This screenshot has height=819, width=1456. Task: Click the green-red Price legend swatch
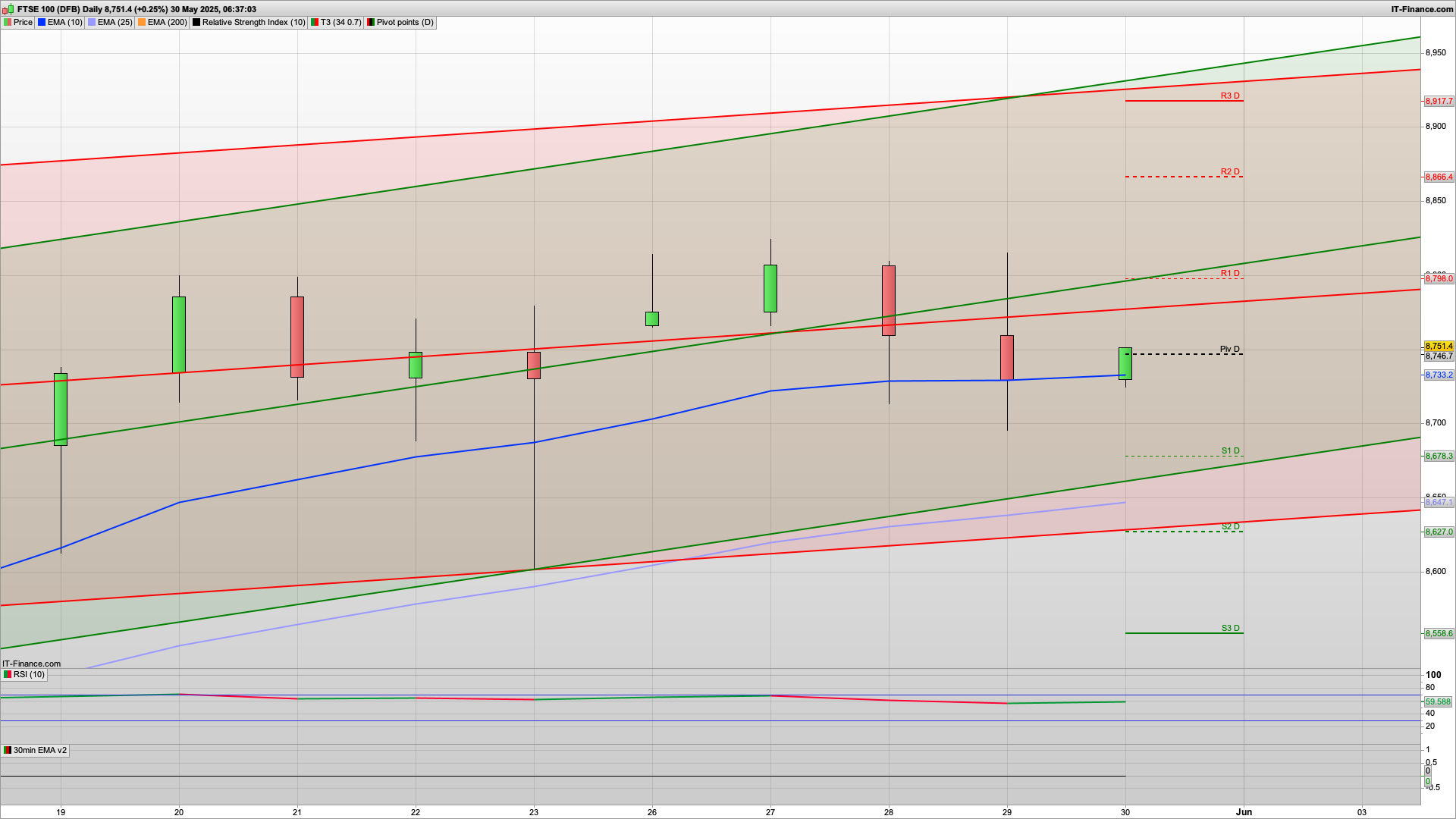tap(8, 22)
